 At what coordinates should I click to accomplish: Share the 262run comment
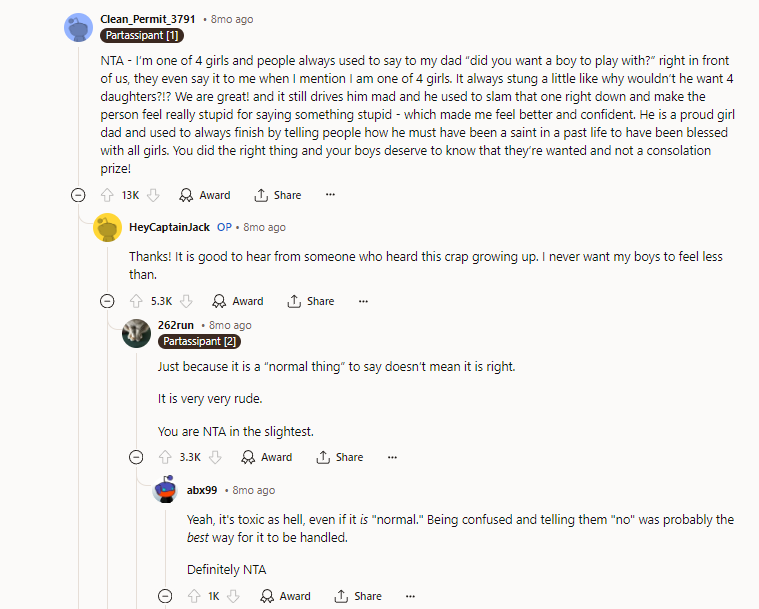point(340,457)
